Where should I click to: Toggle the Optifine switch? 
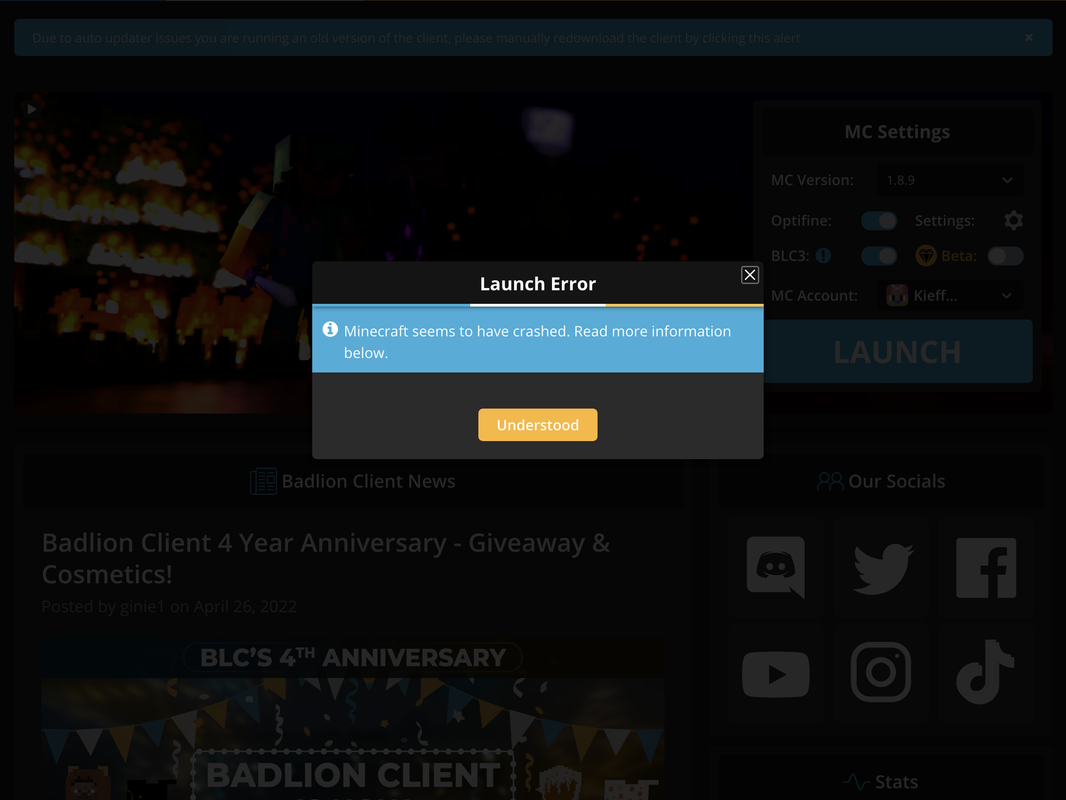click(878, 220)
